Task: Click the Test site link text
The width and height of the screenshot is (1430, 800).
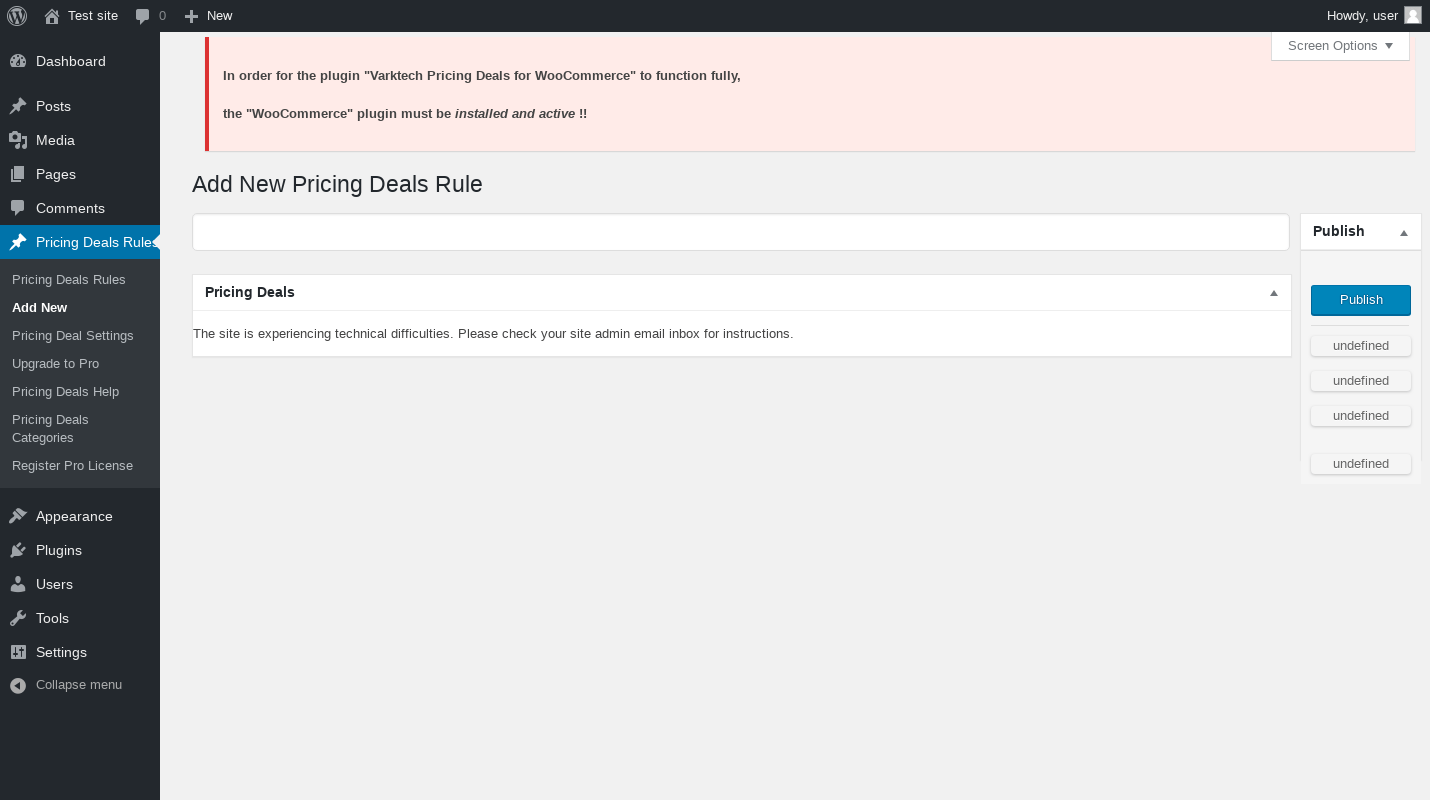Action: (x=93, y=16)
